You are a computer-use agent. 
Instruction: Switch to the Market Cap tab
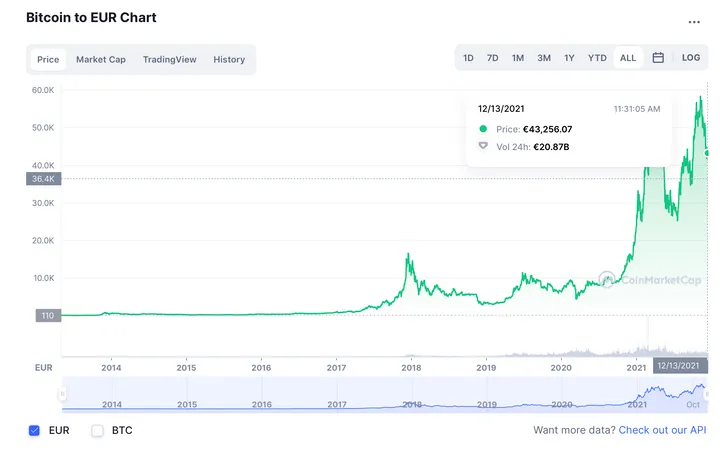(x=101, y=59)
